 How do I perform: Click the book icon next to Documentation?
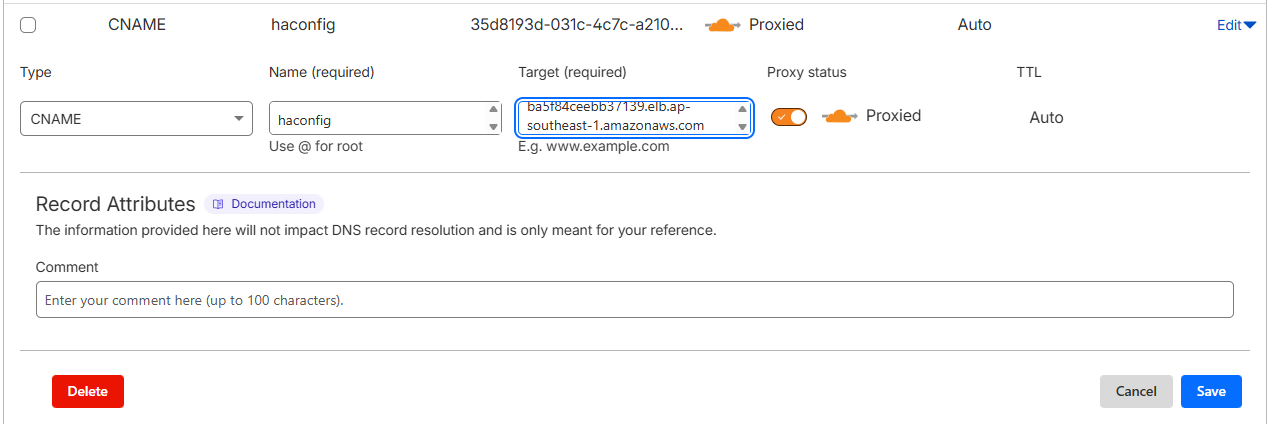pyautogui.click(x=218, y=204)
